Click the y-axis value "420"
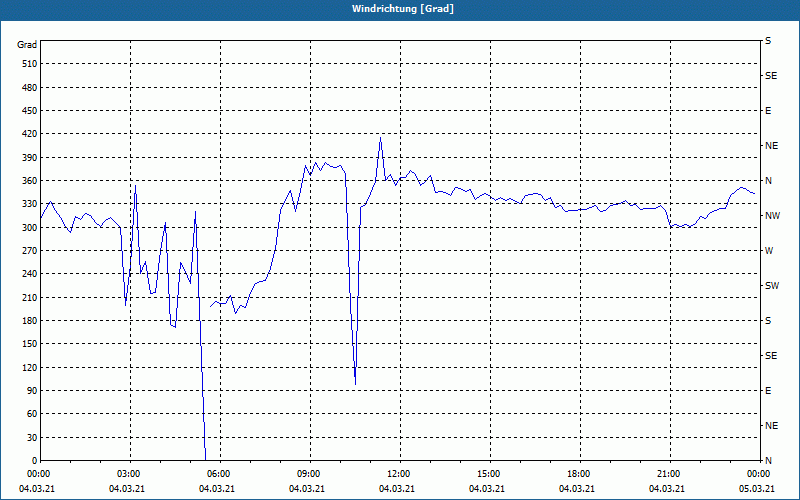The height and width of the screenshot is (500, 800). coord(30,134)
